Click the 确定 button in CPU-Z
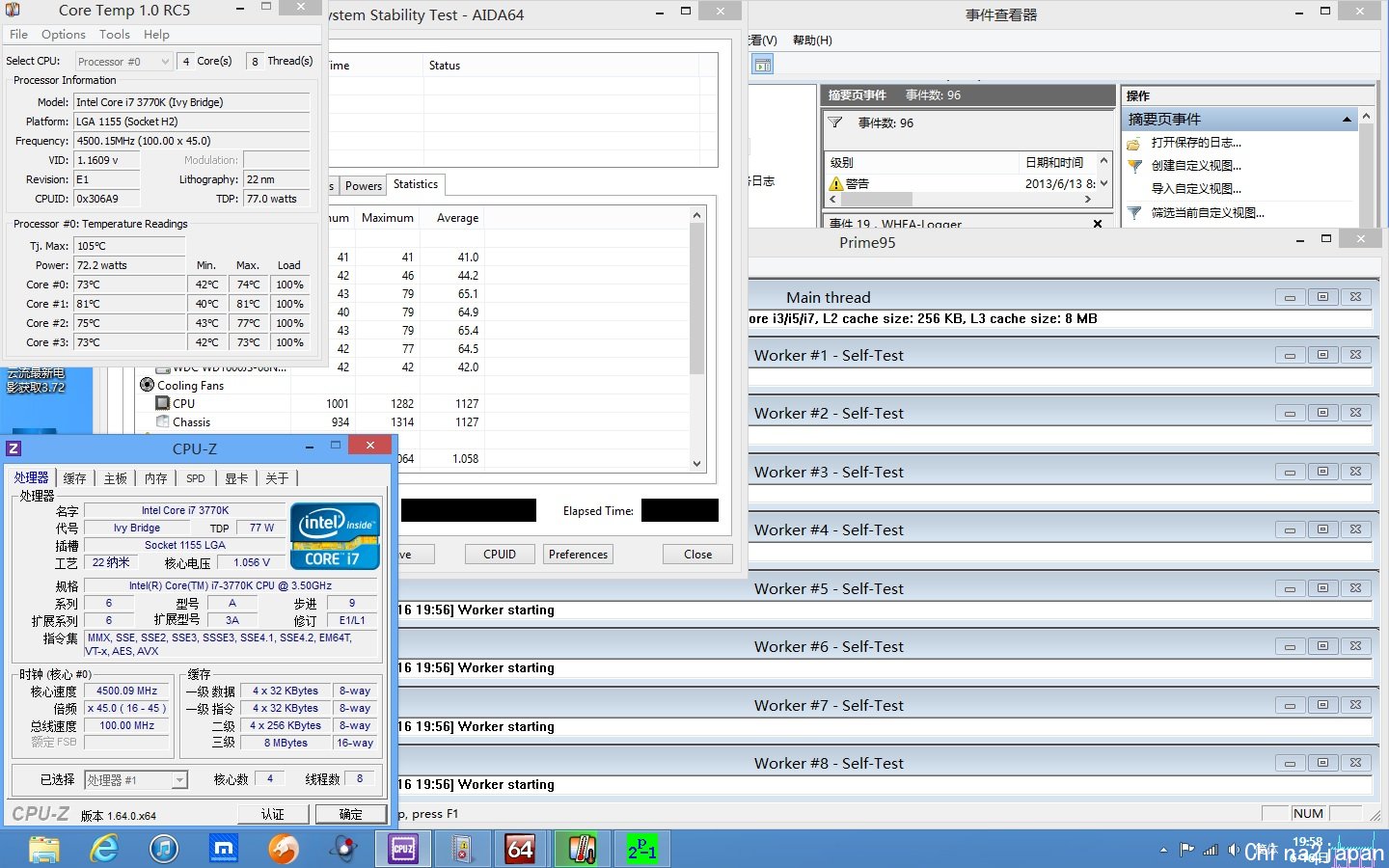1389x868 pixels. point(351,814)
